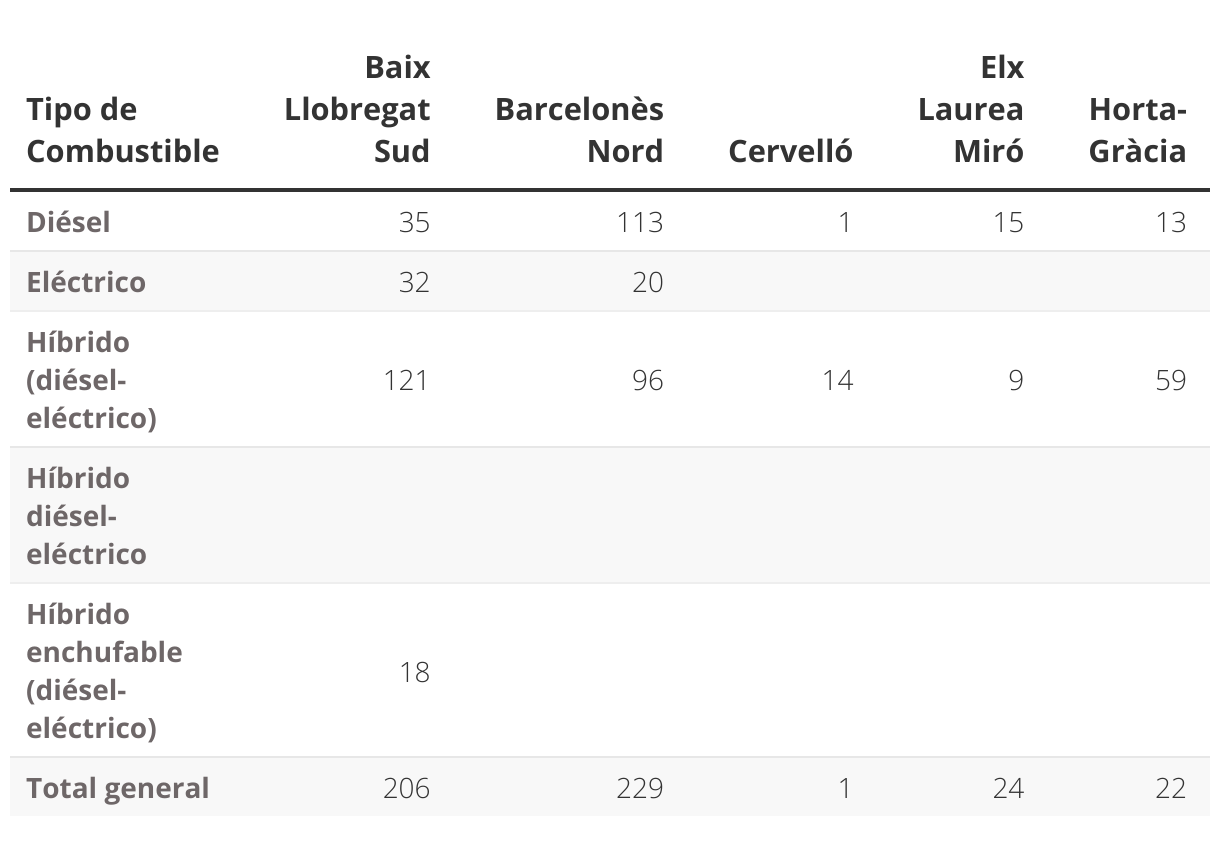Viewport: 1220px width, 866px height.
Task: Click the Barcelonès Nord column header
Action: tap(579, 130)
